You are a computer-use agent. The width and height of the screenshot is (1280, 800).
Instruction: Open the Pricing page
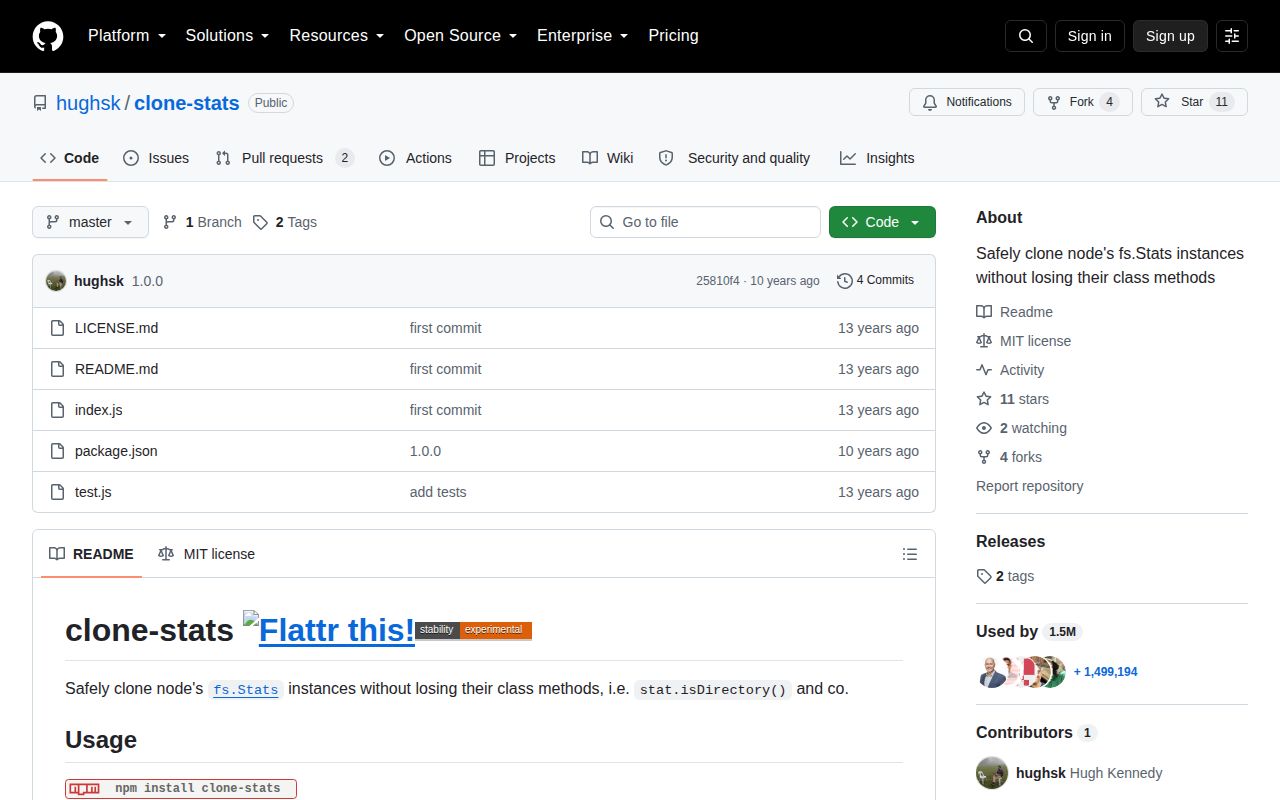pyautogui.click(x=673, y=36)
